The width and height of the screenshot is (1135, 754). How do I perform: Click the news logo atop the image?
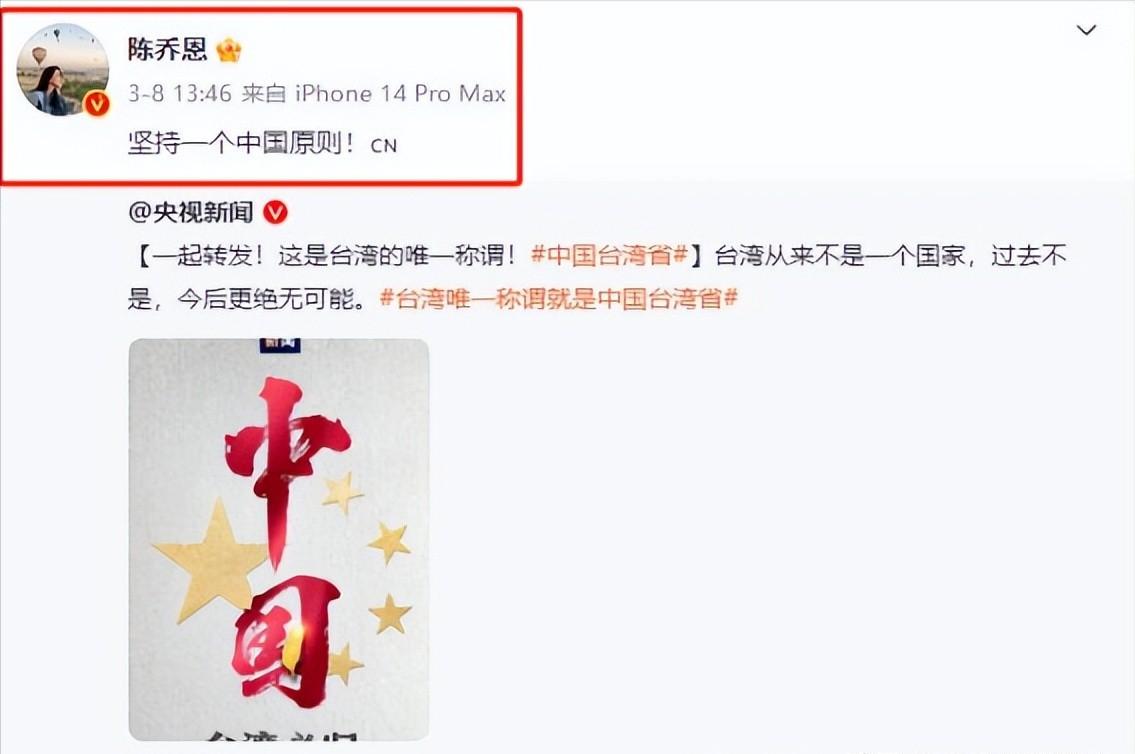280,345
